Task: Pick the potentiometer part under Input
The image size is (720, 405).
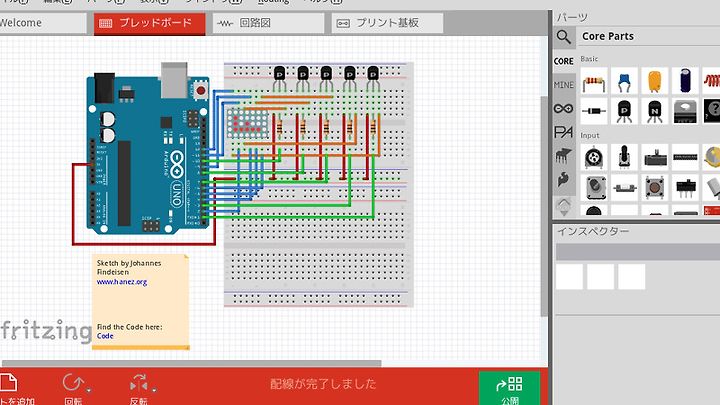Action: coord(624,158)
